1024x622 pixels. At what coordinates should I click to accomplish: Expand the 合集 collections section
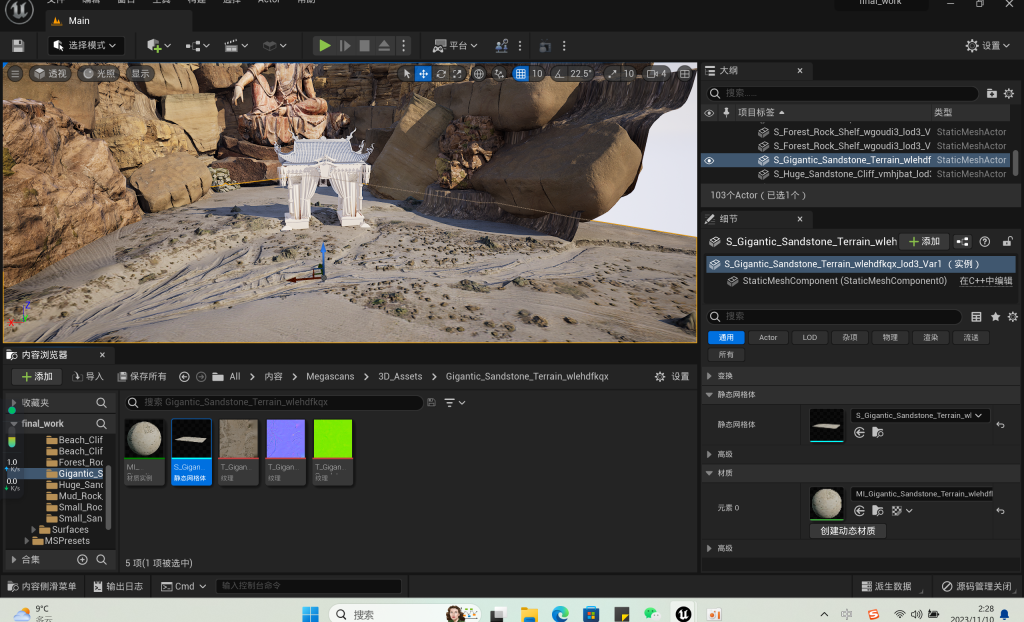(x=14, y=560)
